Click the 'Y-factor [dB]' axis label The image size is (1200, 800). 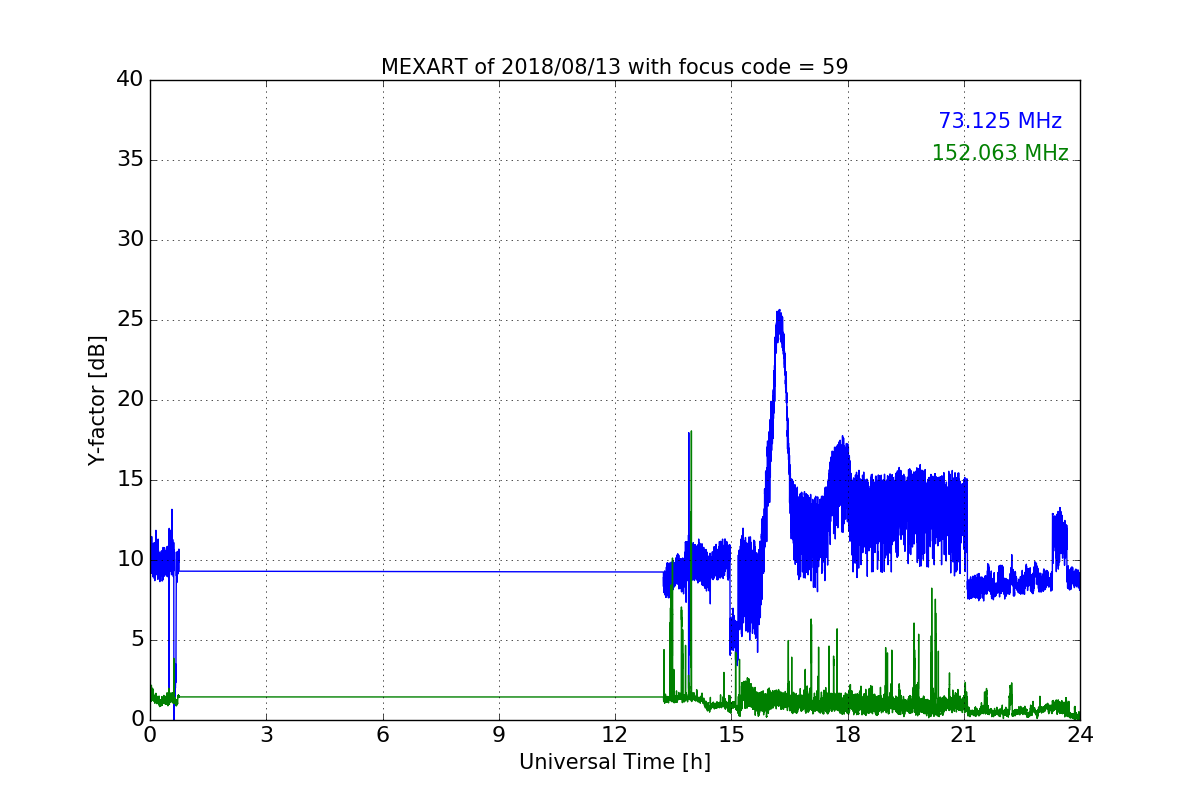click(97, 400)
